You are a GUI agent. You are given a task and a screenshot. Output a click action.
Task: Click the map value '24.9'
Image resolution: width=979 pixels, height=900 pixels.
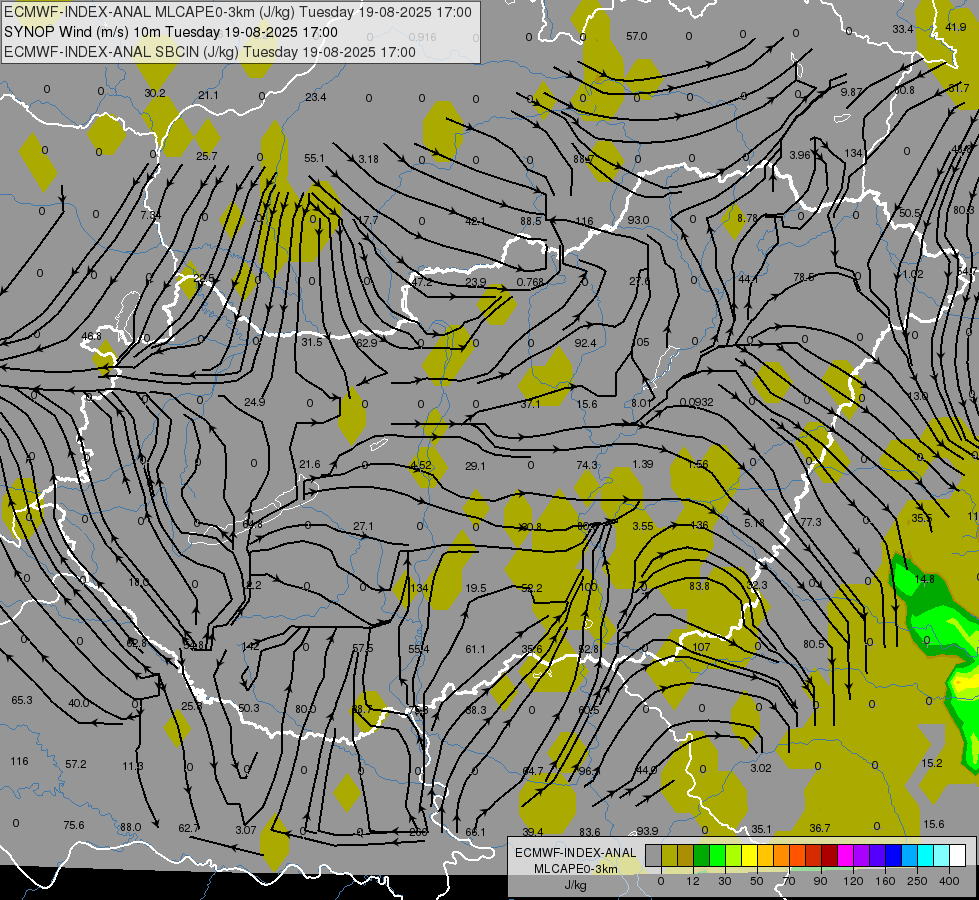(255, 402)
